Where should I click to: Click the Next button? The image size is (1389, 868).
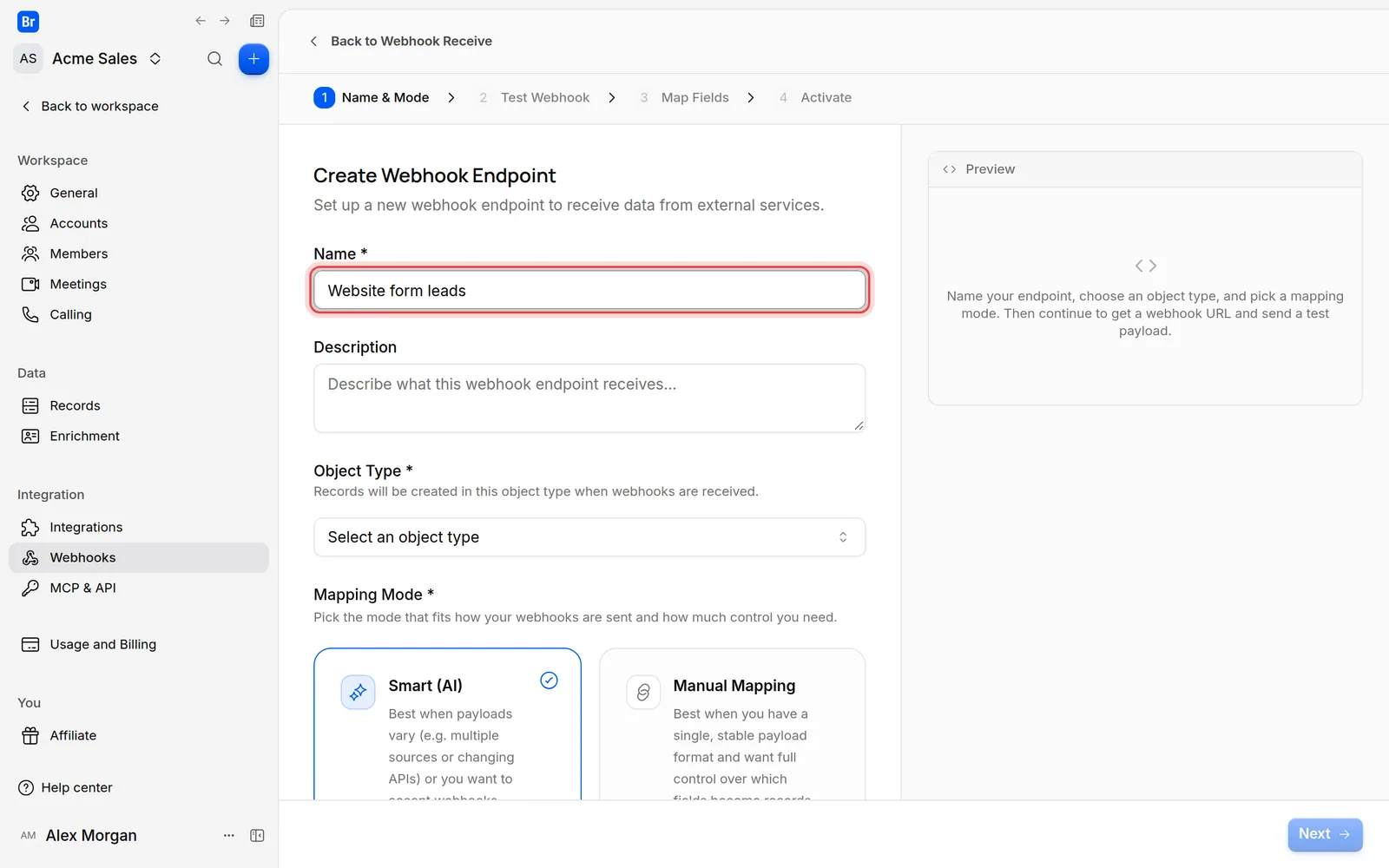click(x=1325, y=834)
